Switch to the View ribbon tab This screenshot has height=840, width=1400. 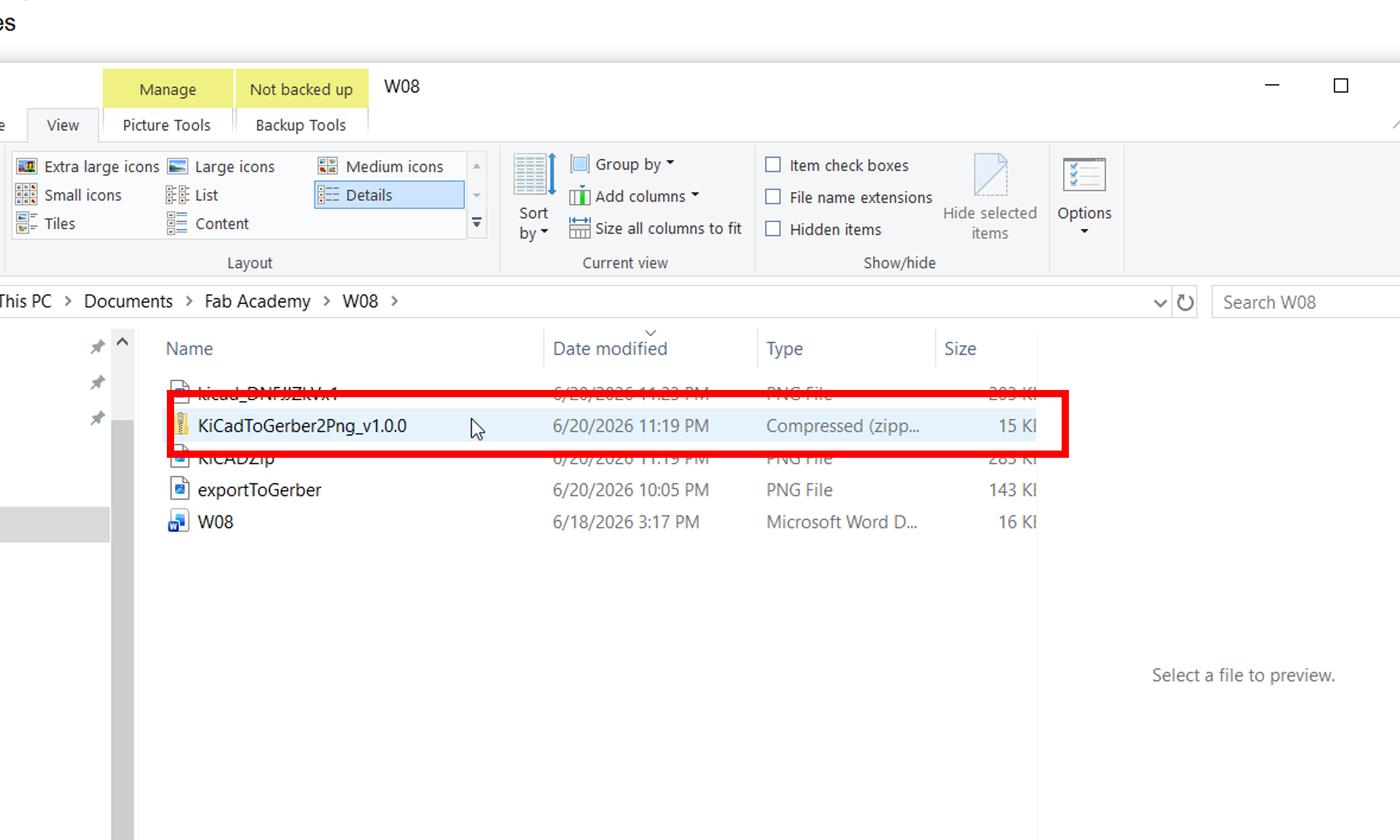pyautogui.click(x=62, y=125)
